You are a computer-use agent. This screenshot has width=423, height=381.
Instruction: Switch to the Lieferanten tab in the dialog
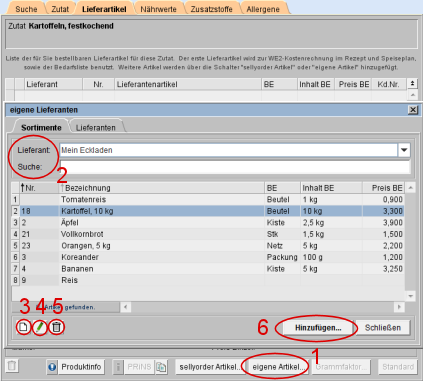click(96, 128)
